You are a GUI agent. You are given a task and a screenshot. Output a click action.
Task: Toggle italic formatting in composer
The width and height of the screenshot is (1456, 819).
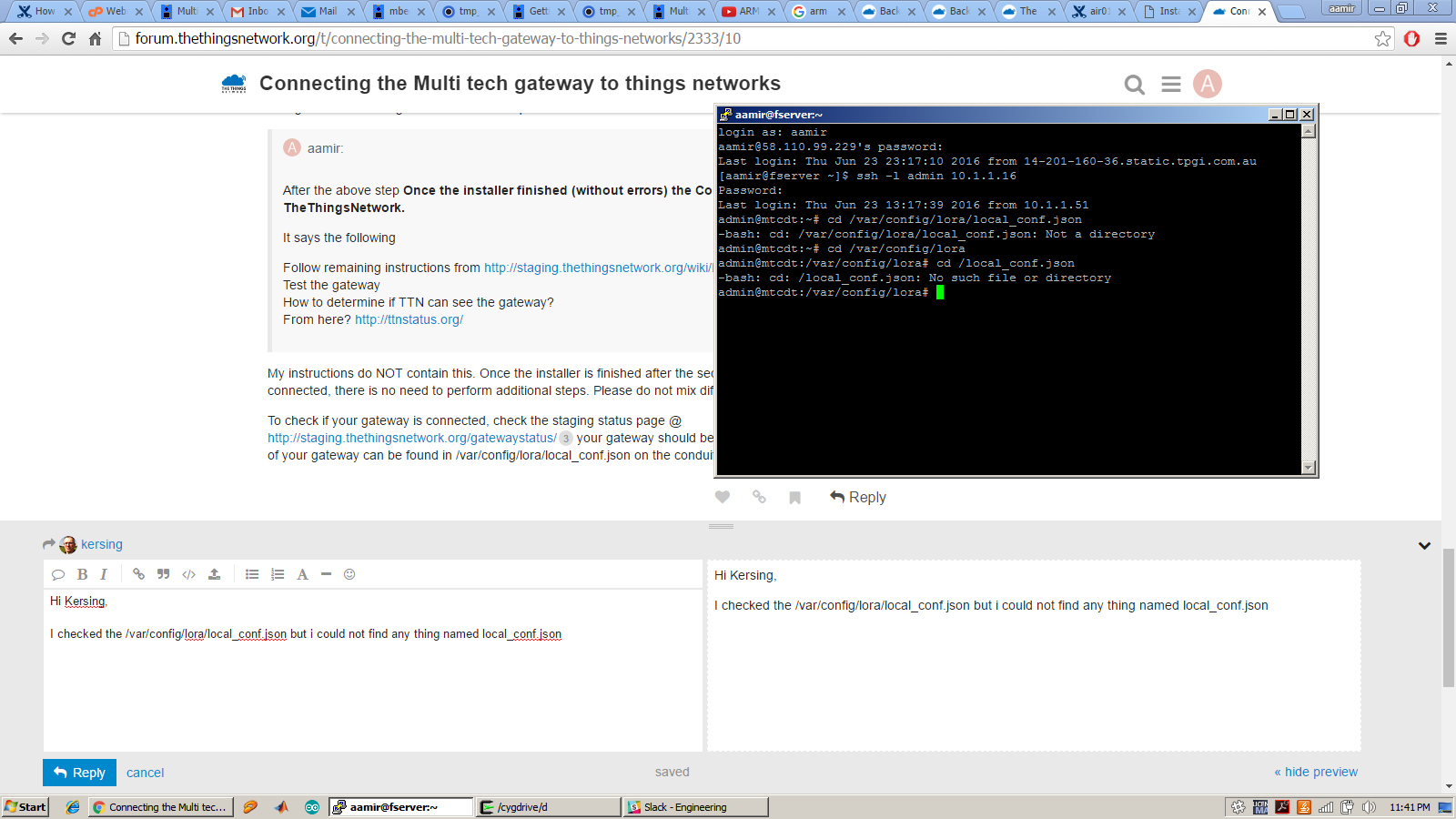point(104,574)
